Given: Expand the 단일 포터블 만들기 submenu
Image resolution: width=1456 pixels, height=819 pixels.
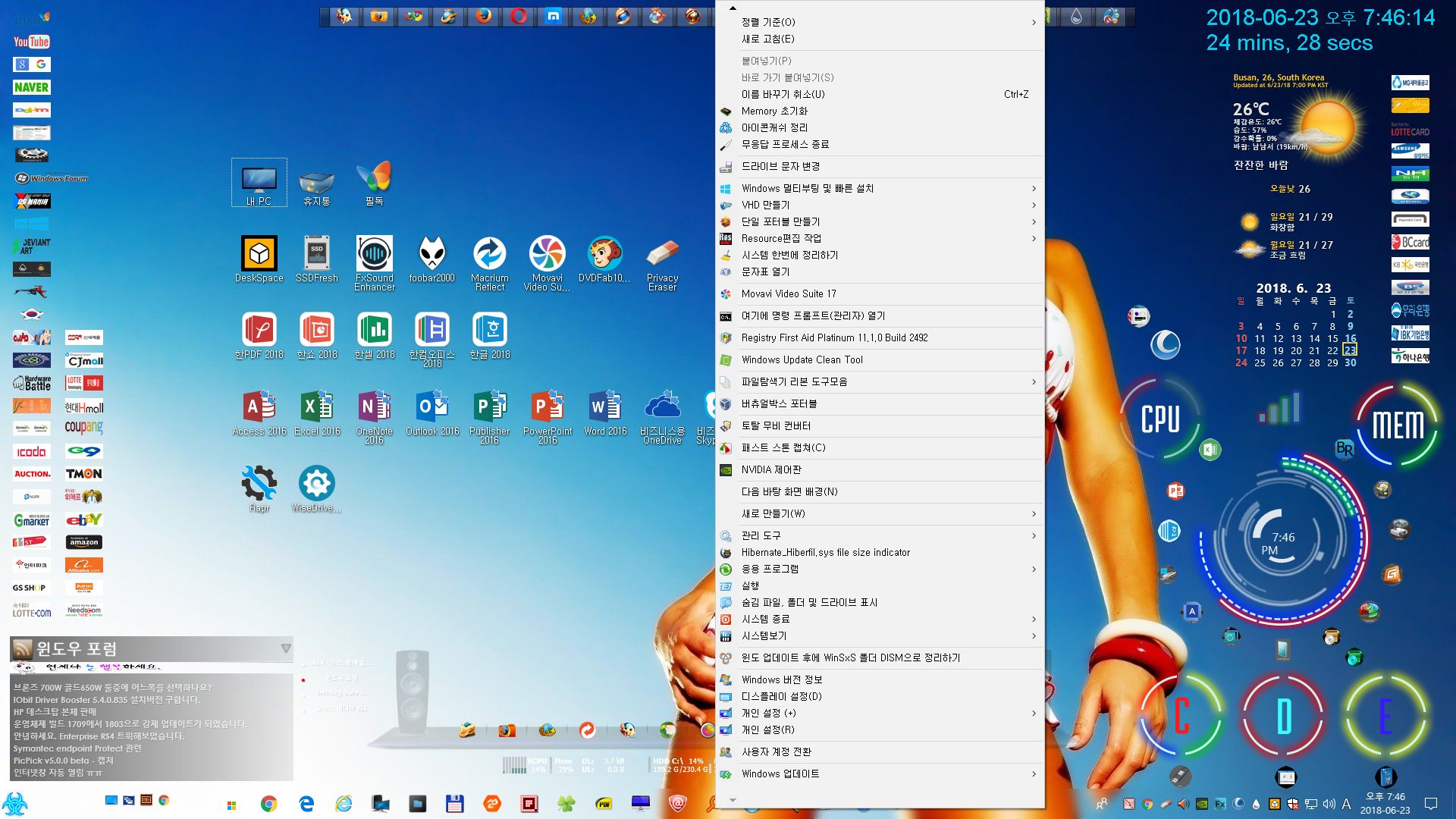Looking at the screenshot, I should 880,221.
